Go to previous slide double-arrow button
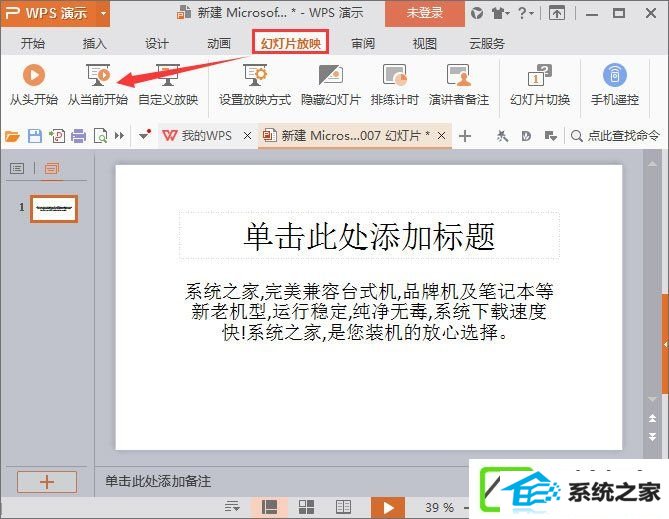The height and width of the screenshot is (519, 669). pos(652,418)
